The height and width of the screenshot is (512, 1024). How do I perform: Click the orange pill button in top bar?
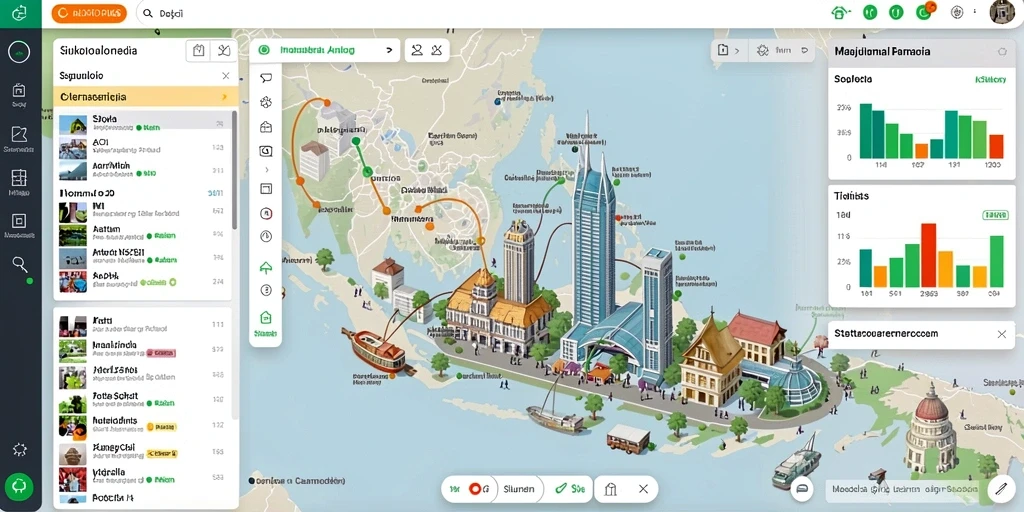(x=89, y=13)
